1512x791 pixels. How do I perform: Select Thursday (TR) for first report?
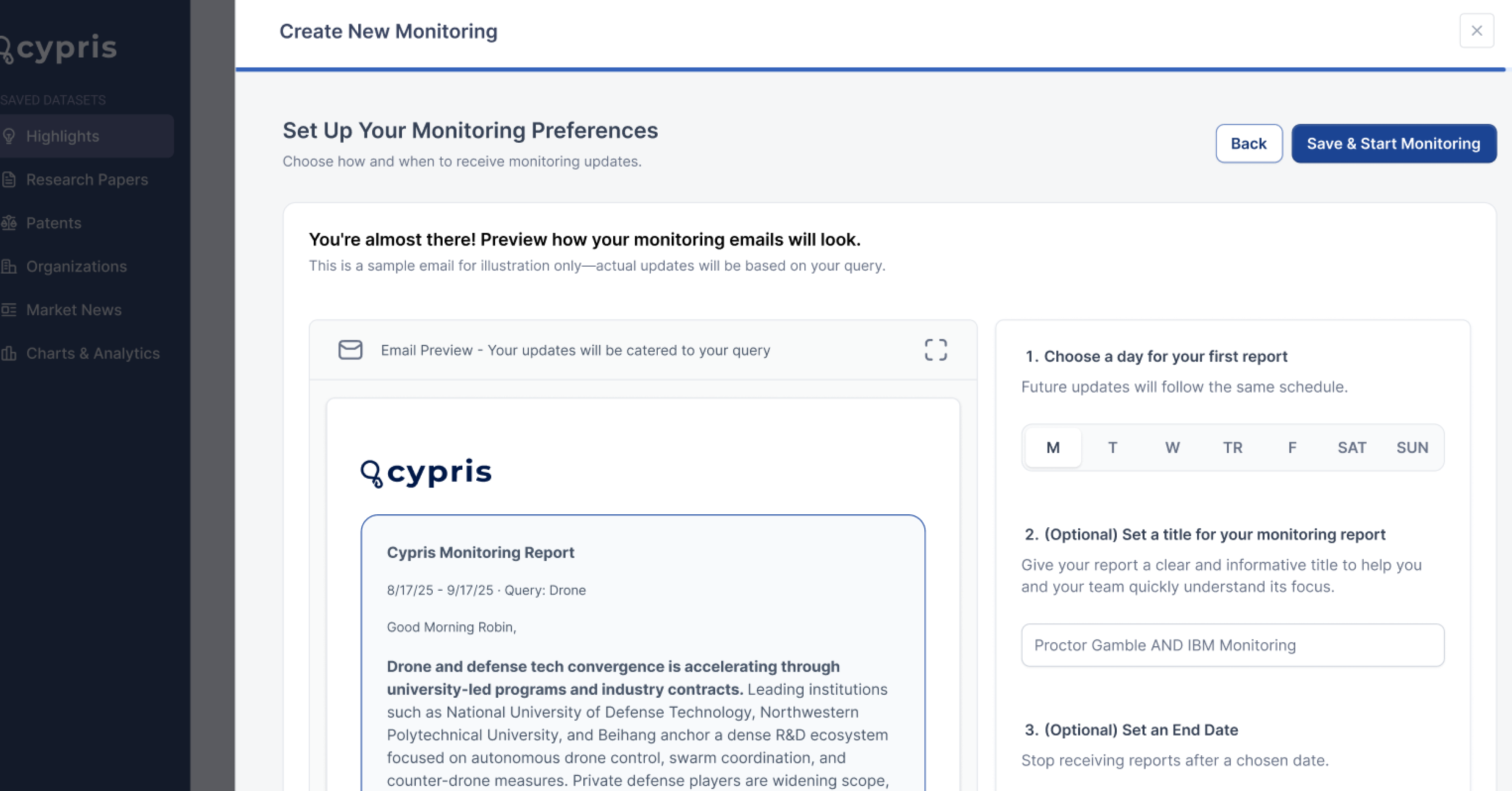(1233, 448)
